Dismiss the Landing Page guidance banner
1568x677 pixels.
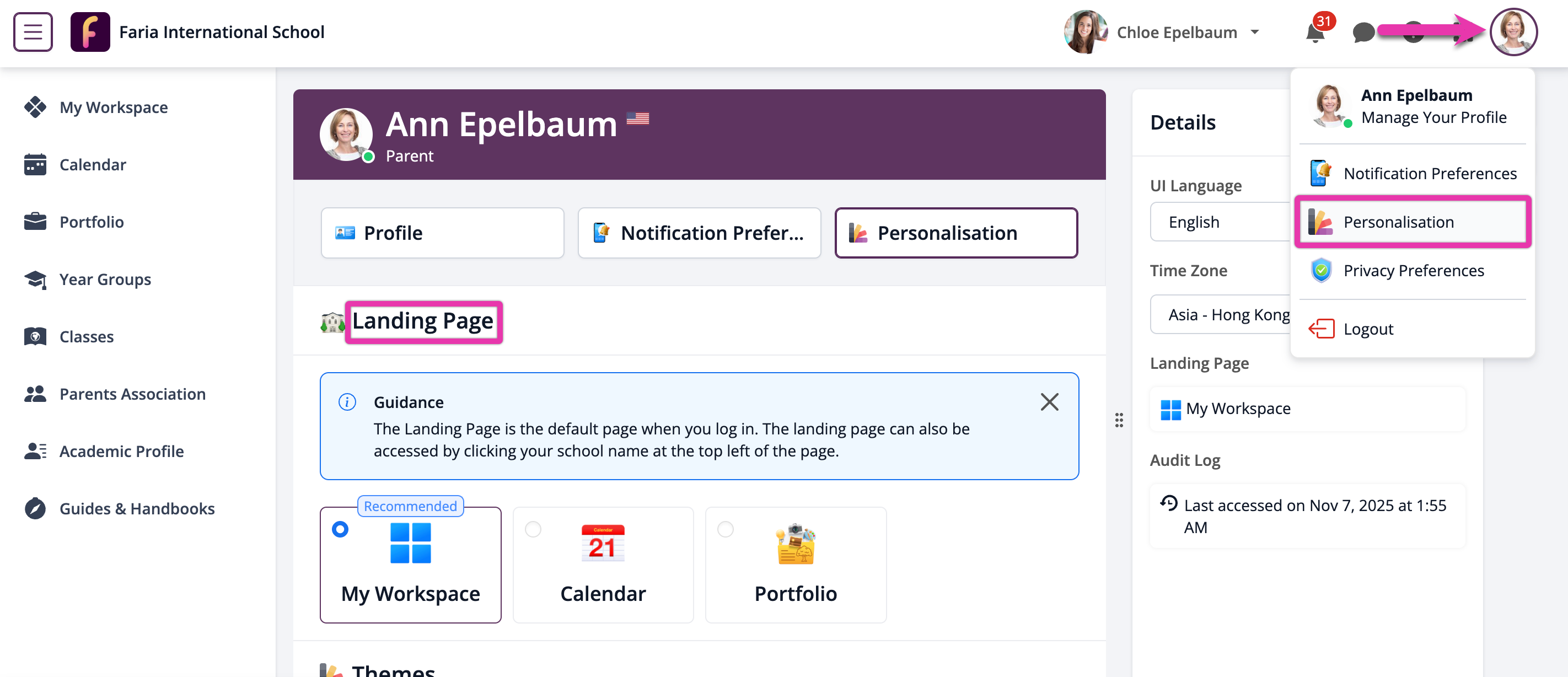[1049, 402]
